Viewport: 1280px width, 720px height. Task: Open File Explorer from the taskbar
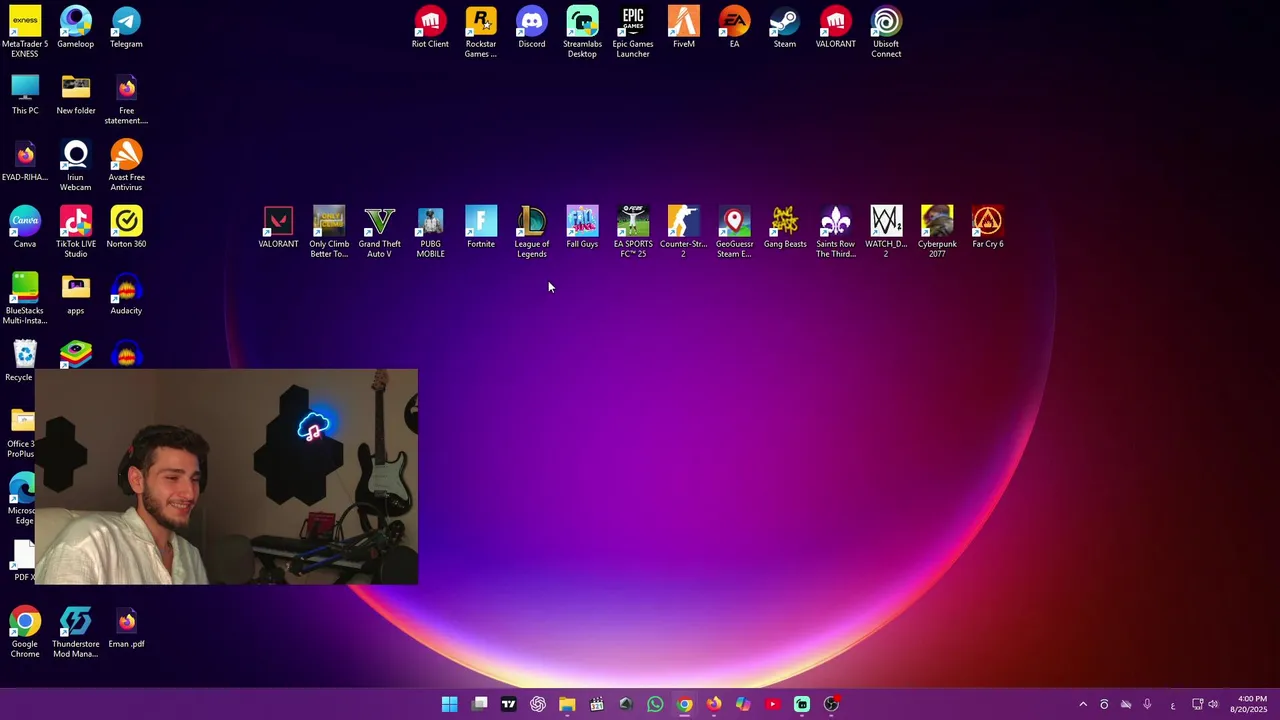[x=567, y=704]
